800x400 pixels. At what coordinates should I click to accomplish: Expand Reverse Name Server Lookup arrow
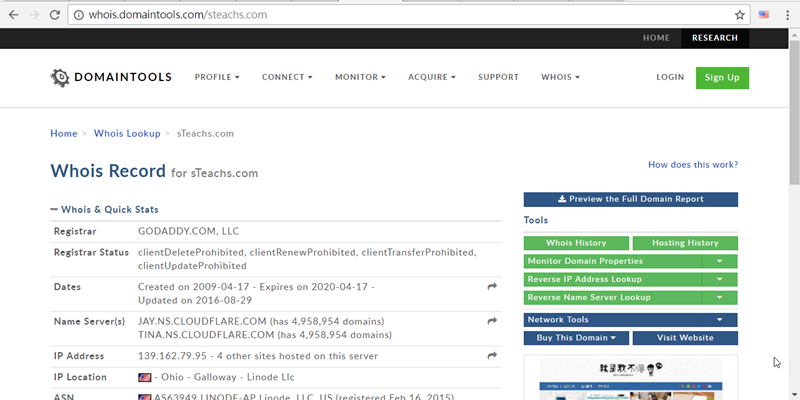click(x=719, y=297)
